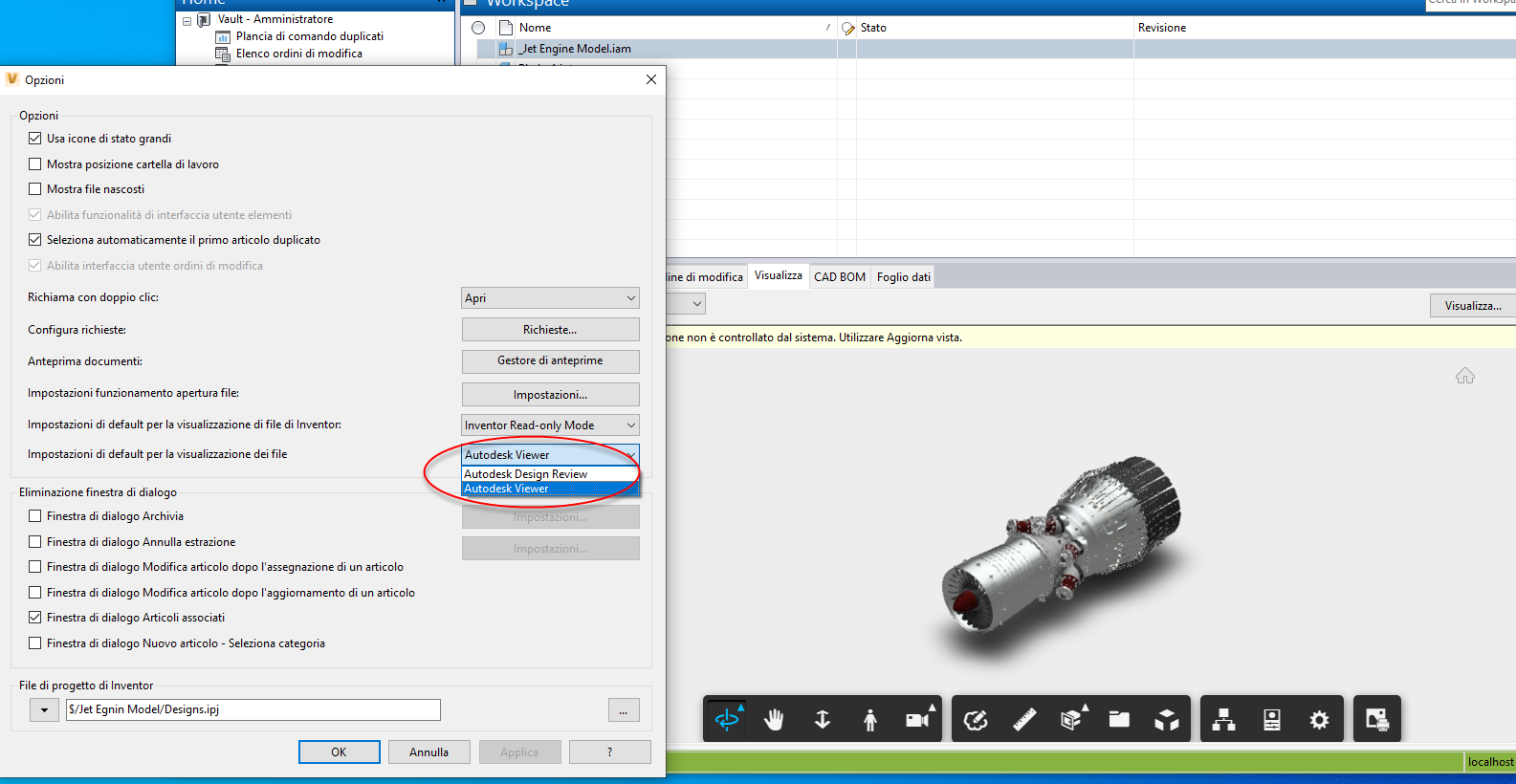Image resolution: width=1516 pixels, height=784 pixels.
Task: Confirm the dialog with OK
Action: click(339, 752)
